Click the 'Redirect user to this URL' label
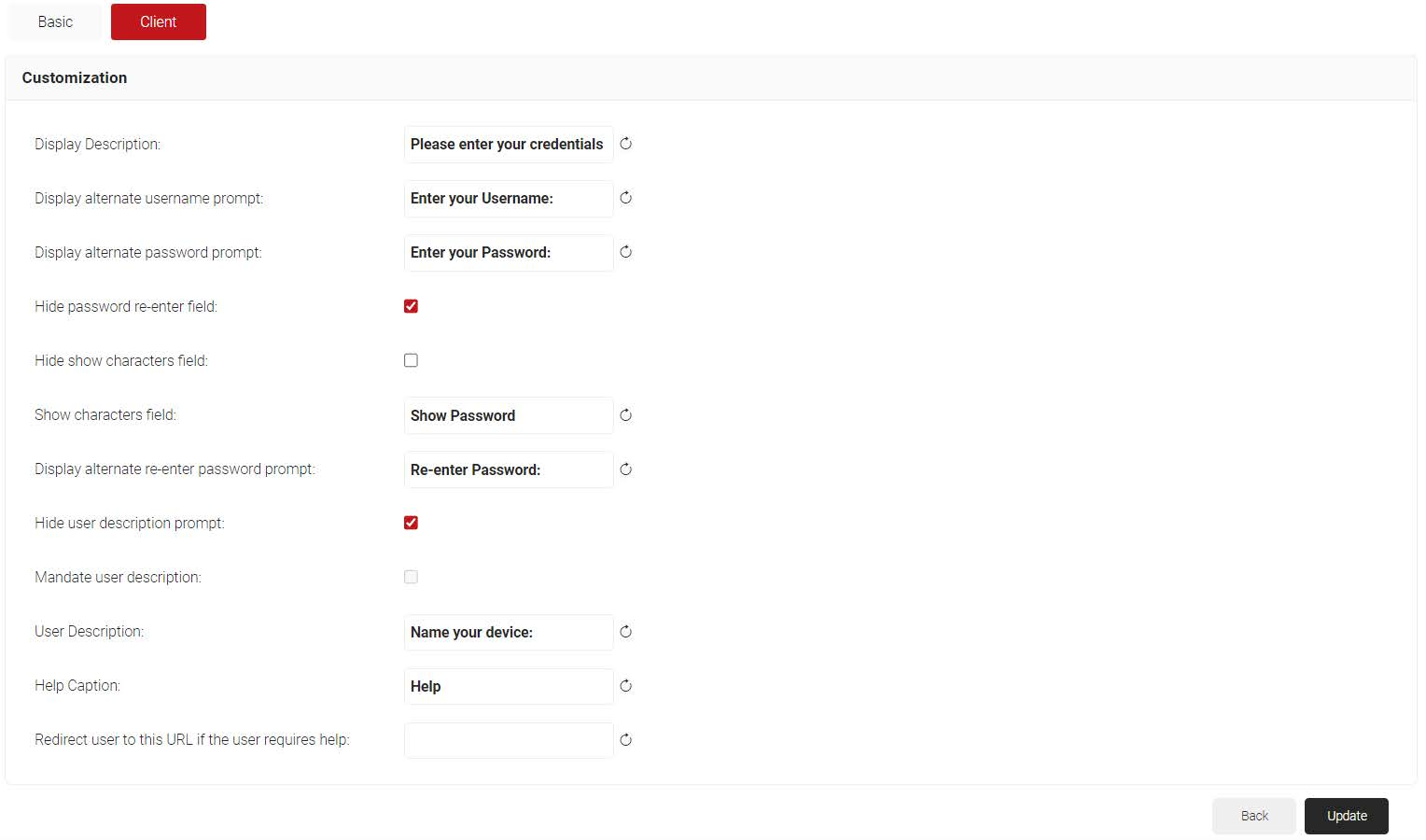 click(x=192, y=739)
